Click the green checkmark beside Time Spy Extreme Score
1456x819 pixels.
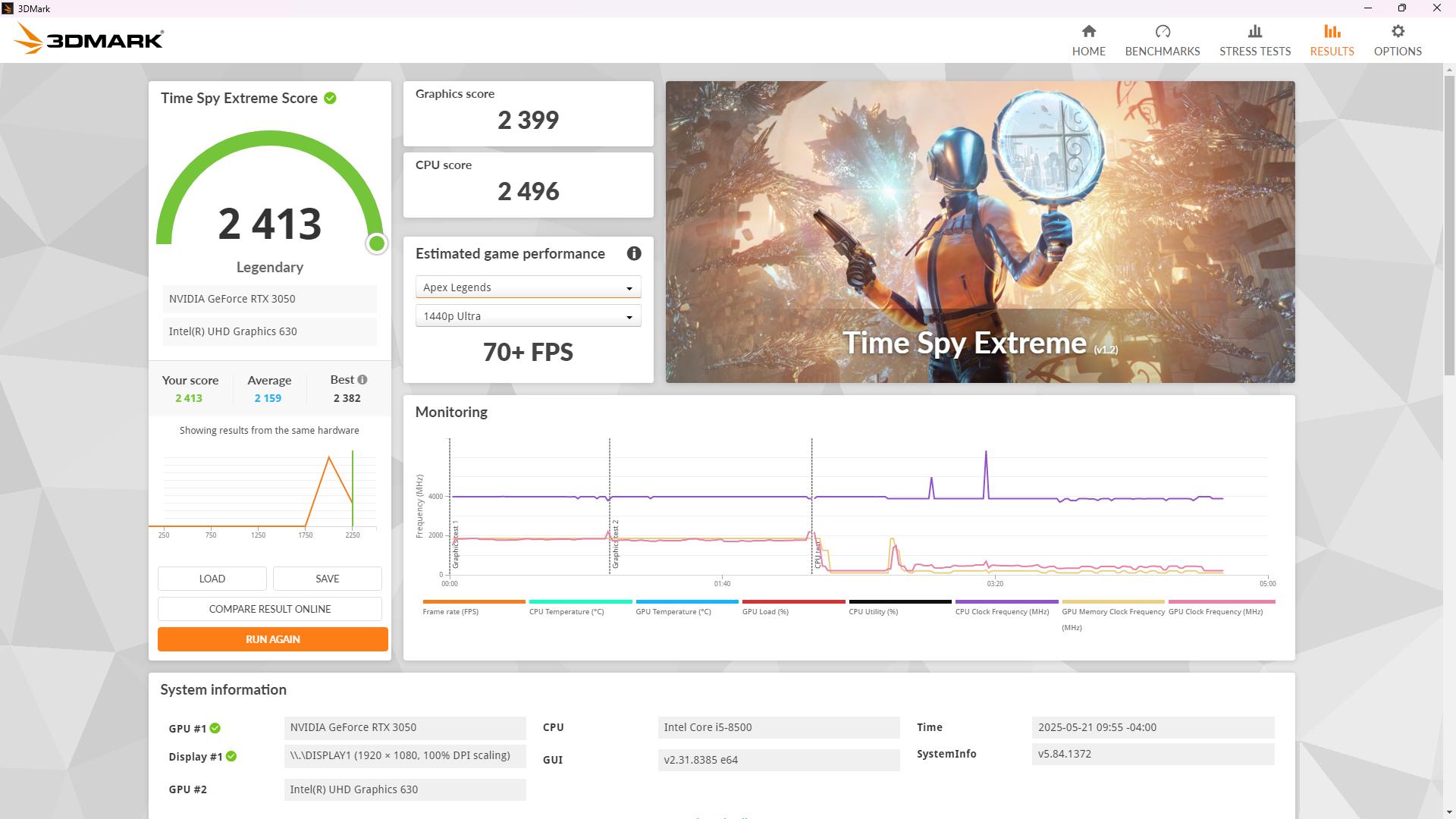pyautogui.click(x=330, y=99)
